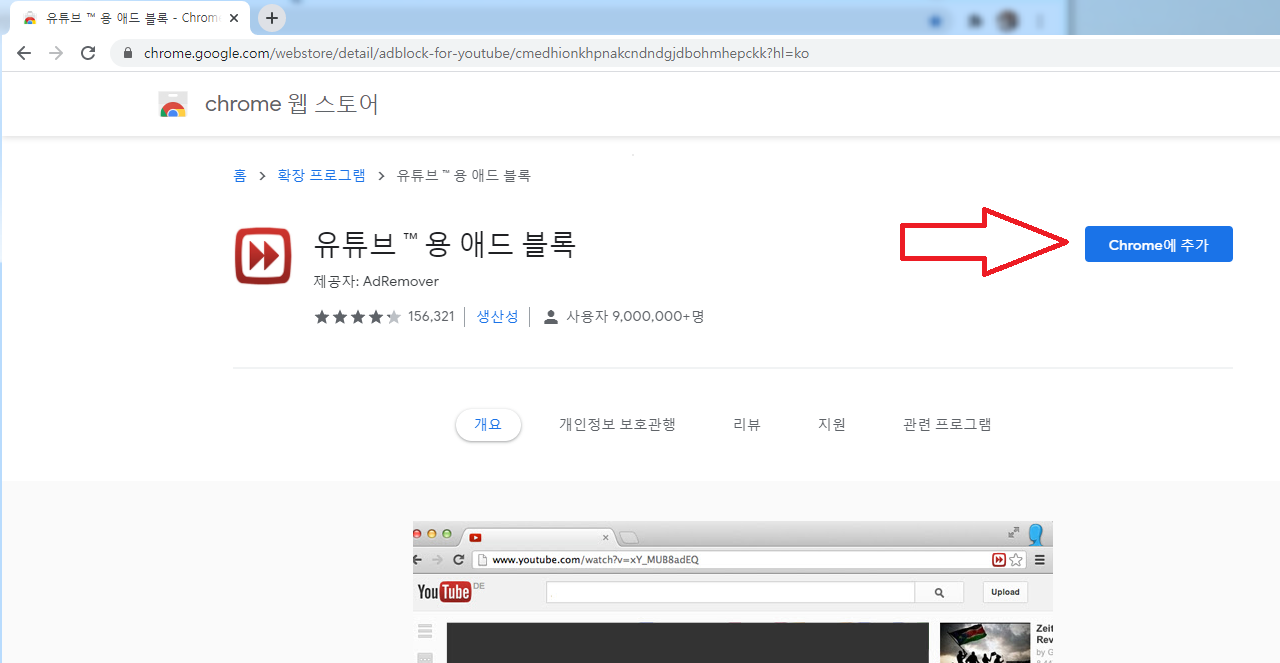
Task: Close the 유튜브 용 애드 블록 browser tab
Action: [x=234, y=18]
